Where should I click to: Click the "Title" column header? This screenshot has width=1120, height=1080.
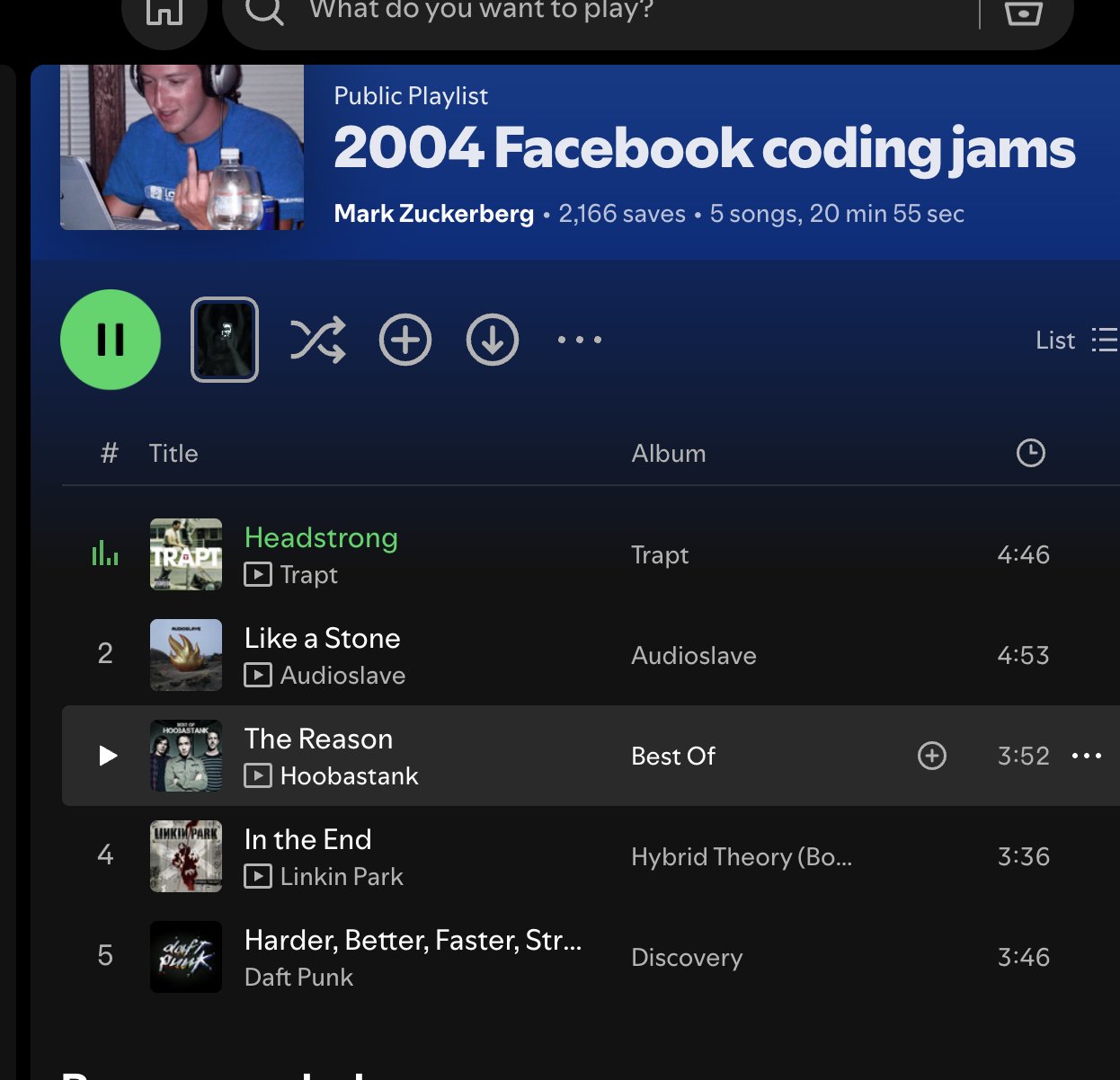(x=173, y=454)
